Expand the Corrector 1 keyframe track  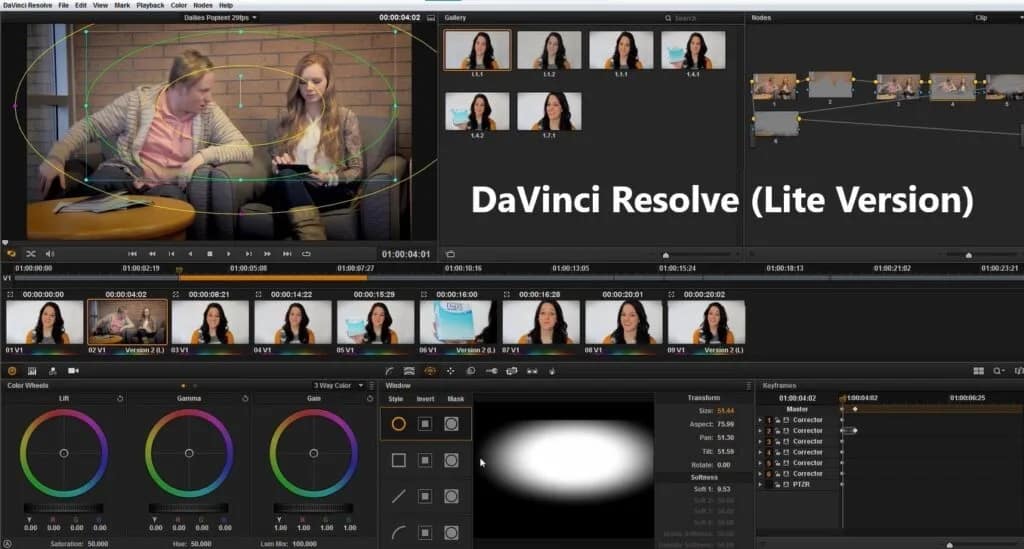tap(760, 420)
